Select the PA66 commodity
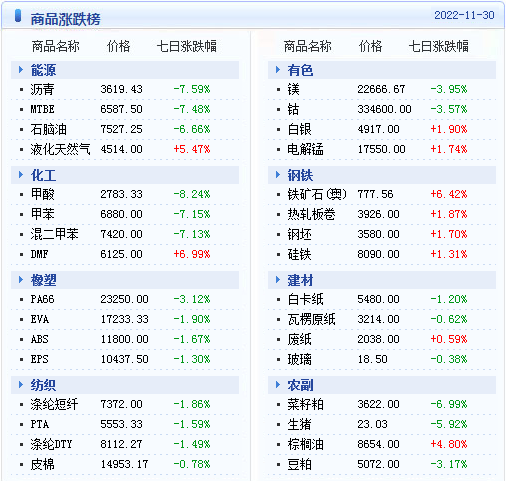 pyautogui.click(x=42, y=299)
